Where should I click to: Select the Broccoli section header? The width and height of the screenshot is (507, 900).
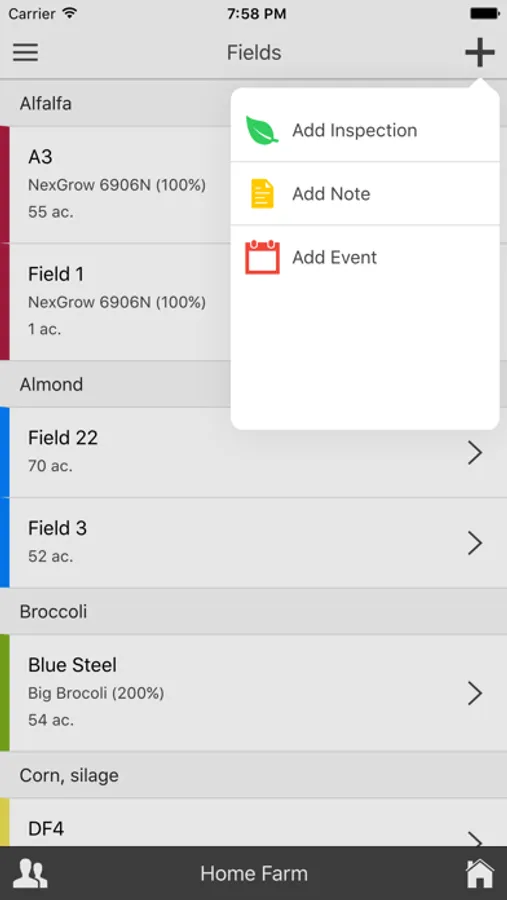point(253,611)
